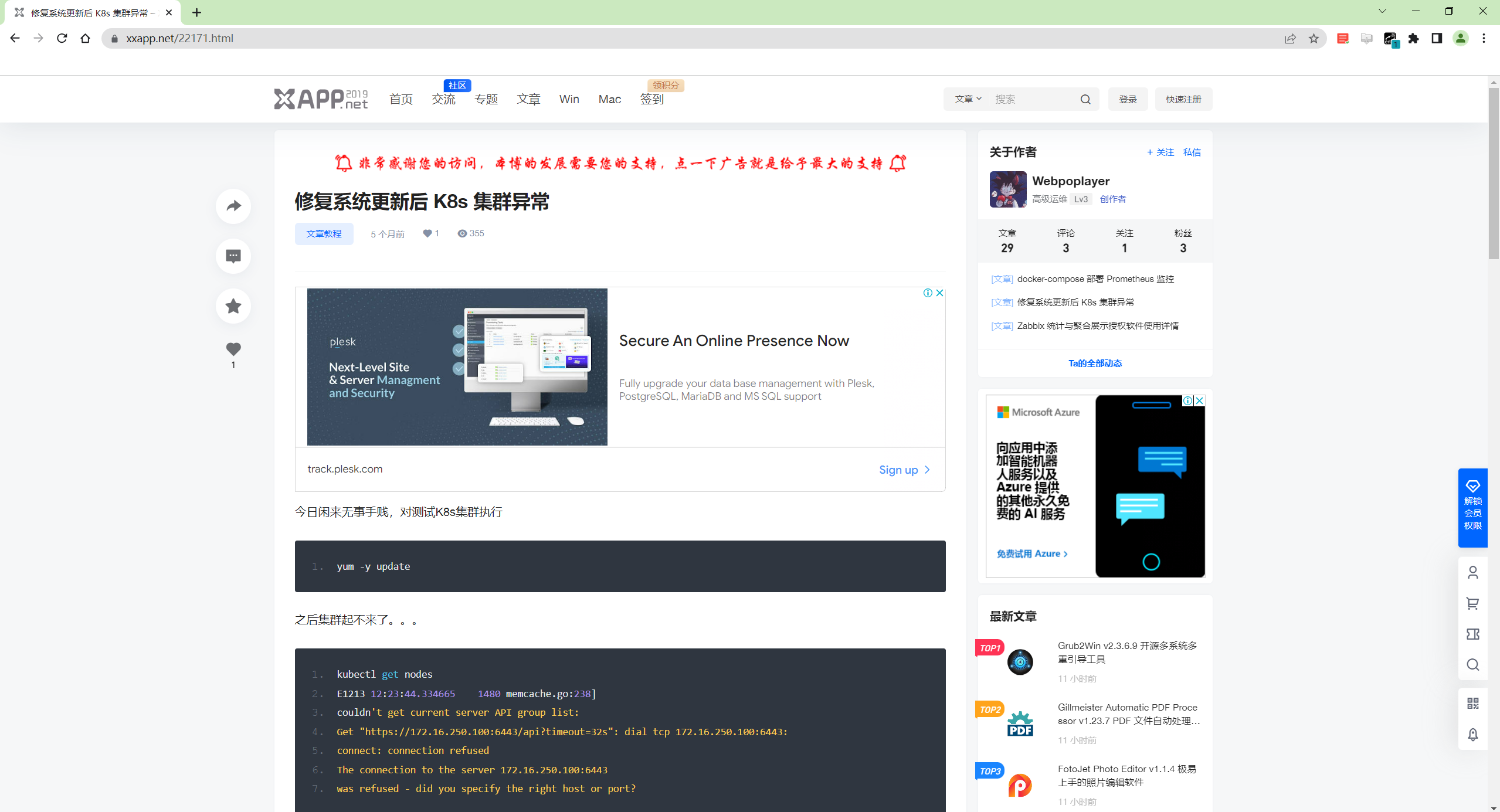The width and height of the screenshot is (1500, 812).
Task: Click the share arrow icon beside the article
Action: (233, 206)
